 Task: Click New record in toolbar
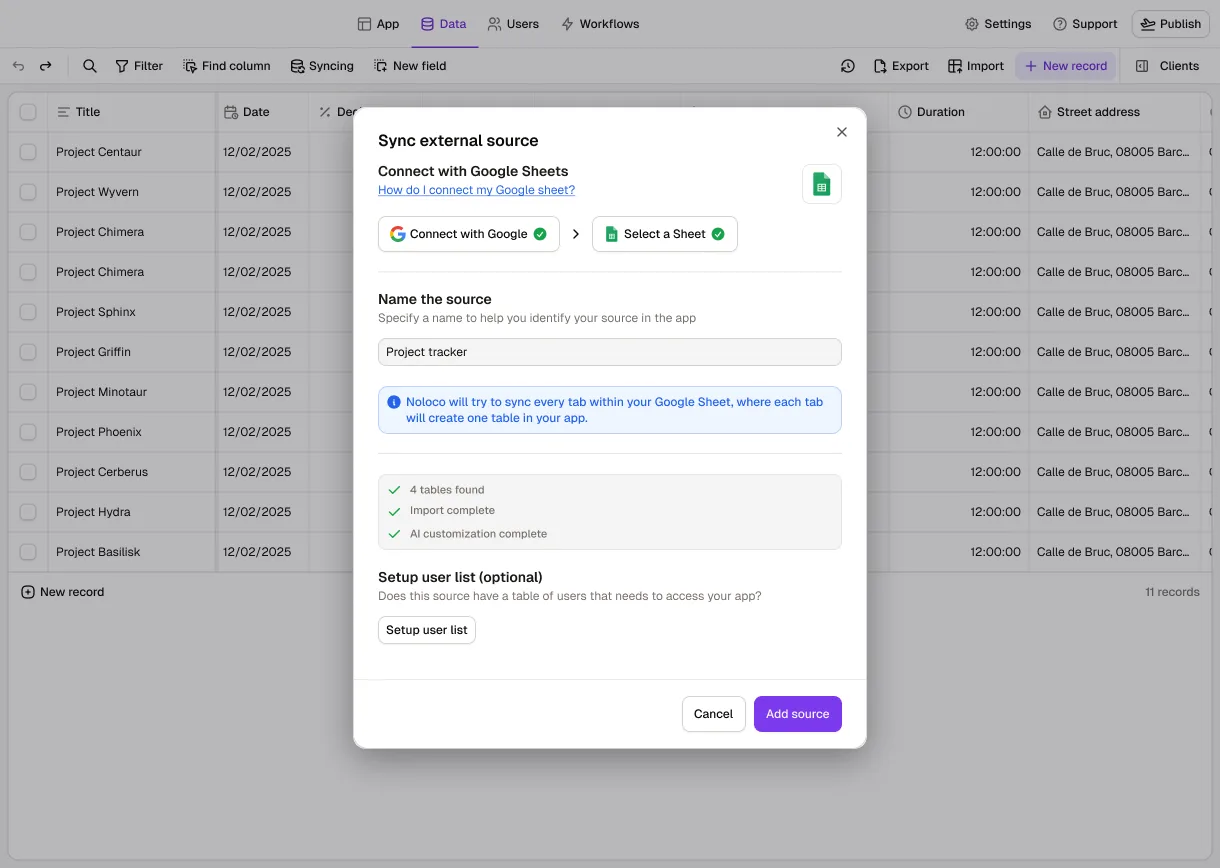[1066, 66]
